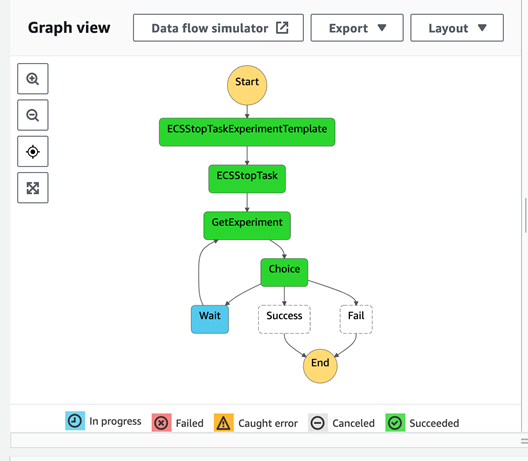
Task: Click the Succeeded checkmark legend icon
Action: pos(395,423)
